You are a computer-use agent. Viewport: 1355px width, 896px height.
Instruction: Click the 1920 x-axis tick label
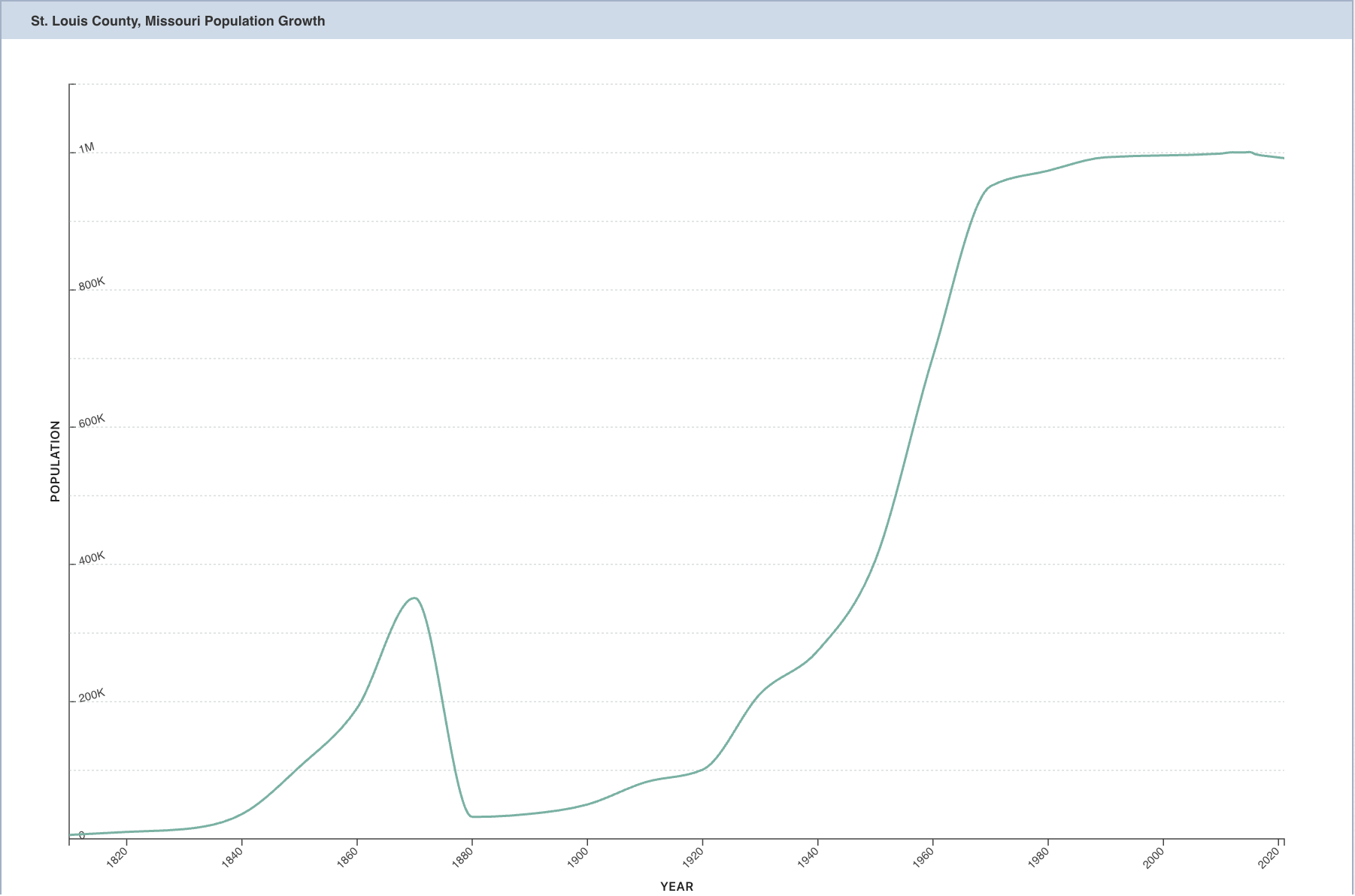(x=693, y=858)
